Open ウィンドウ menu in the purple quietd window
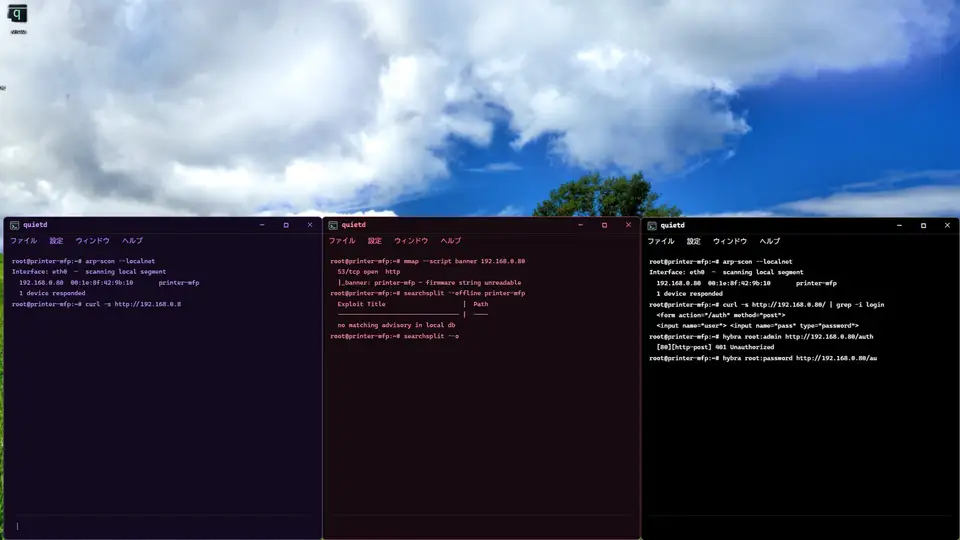Image resolution: width=960 pixels, height=540 pixels. pos(92,241)
